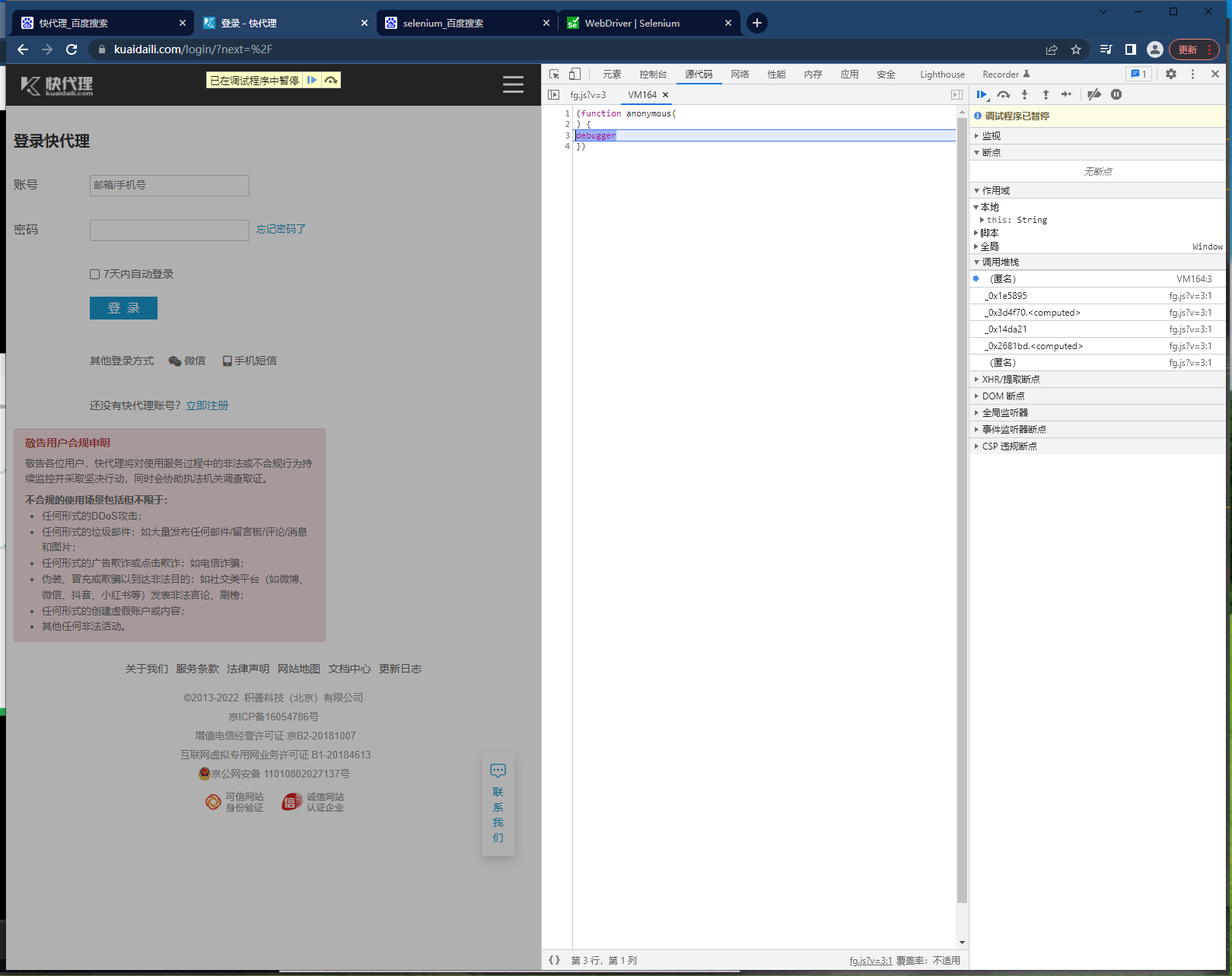The width and height of the screenshot is (1232, 976).
Task: Toggle device toolbar icon
Action: [575, 74]
